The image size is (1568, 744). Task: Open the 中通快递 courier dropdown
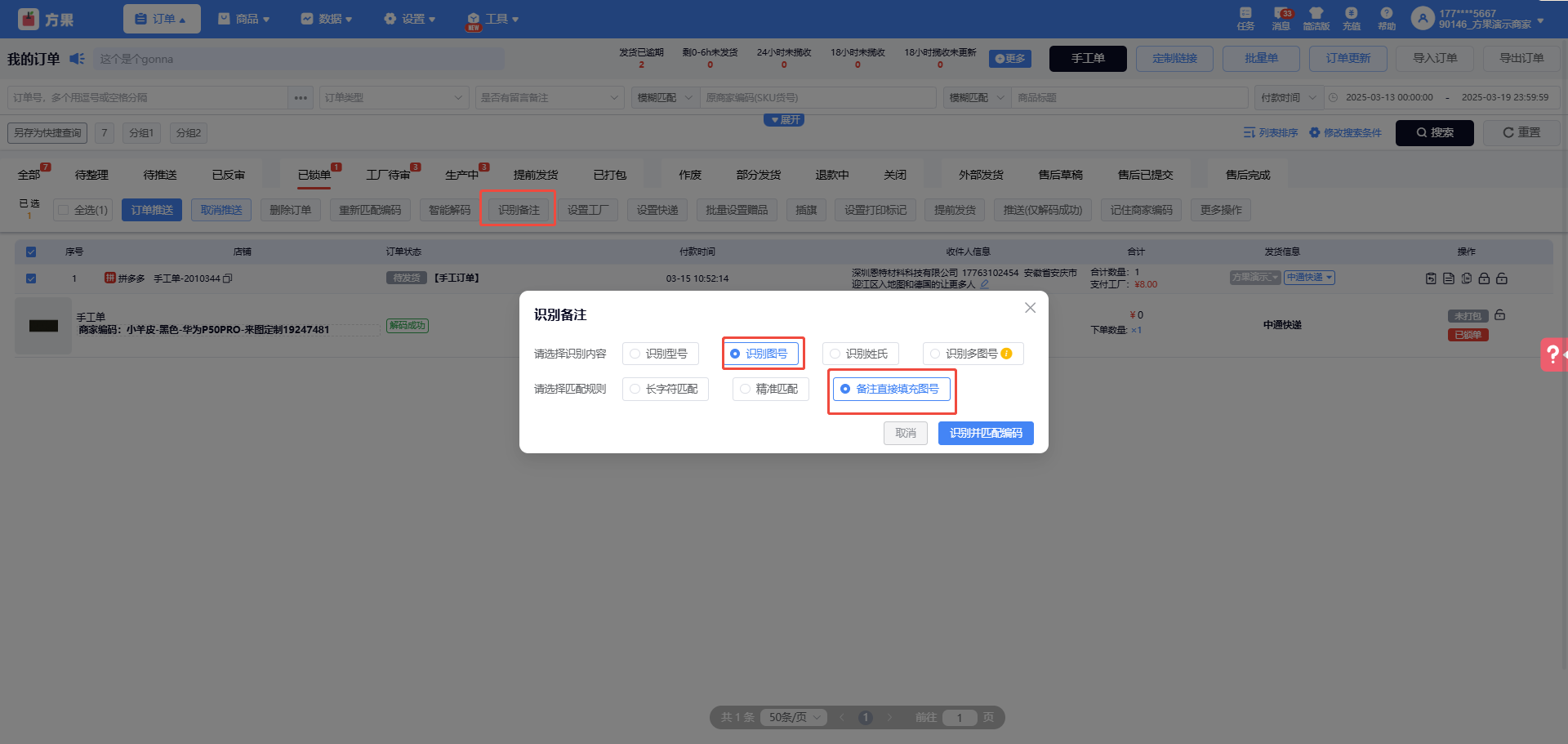pos(1308,278)
